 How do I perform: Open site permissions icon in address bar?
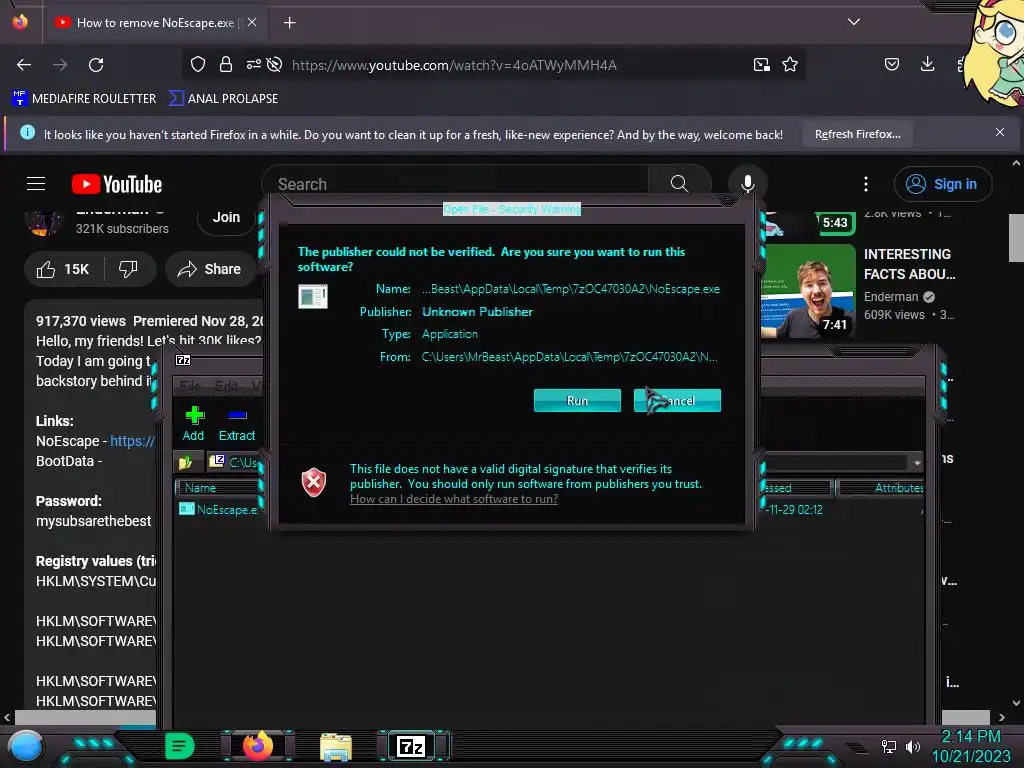click(x=253, y=64)
